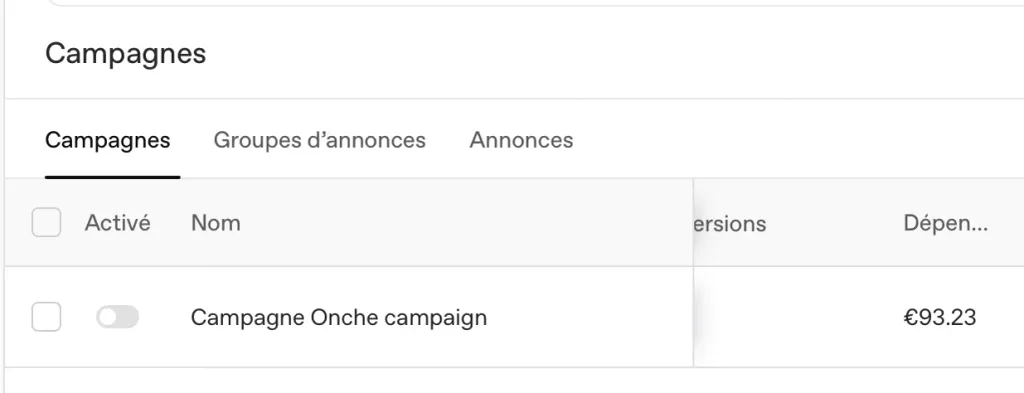Click empty tab bar space after Annonces

pyautogui.click(x=797, y=140)
